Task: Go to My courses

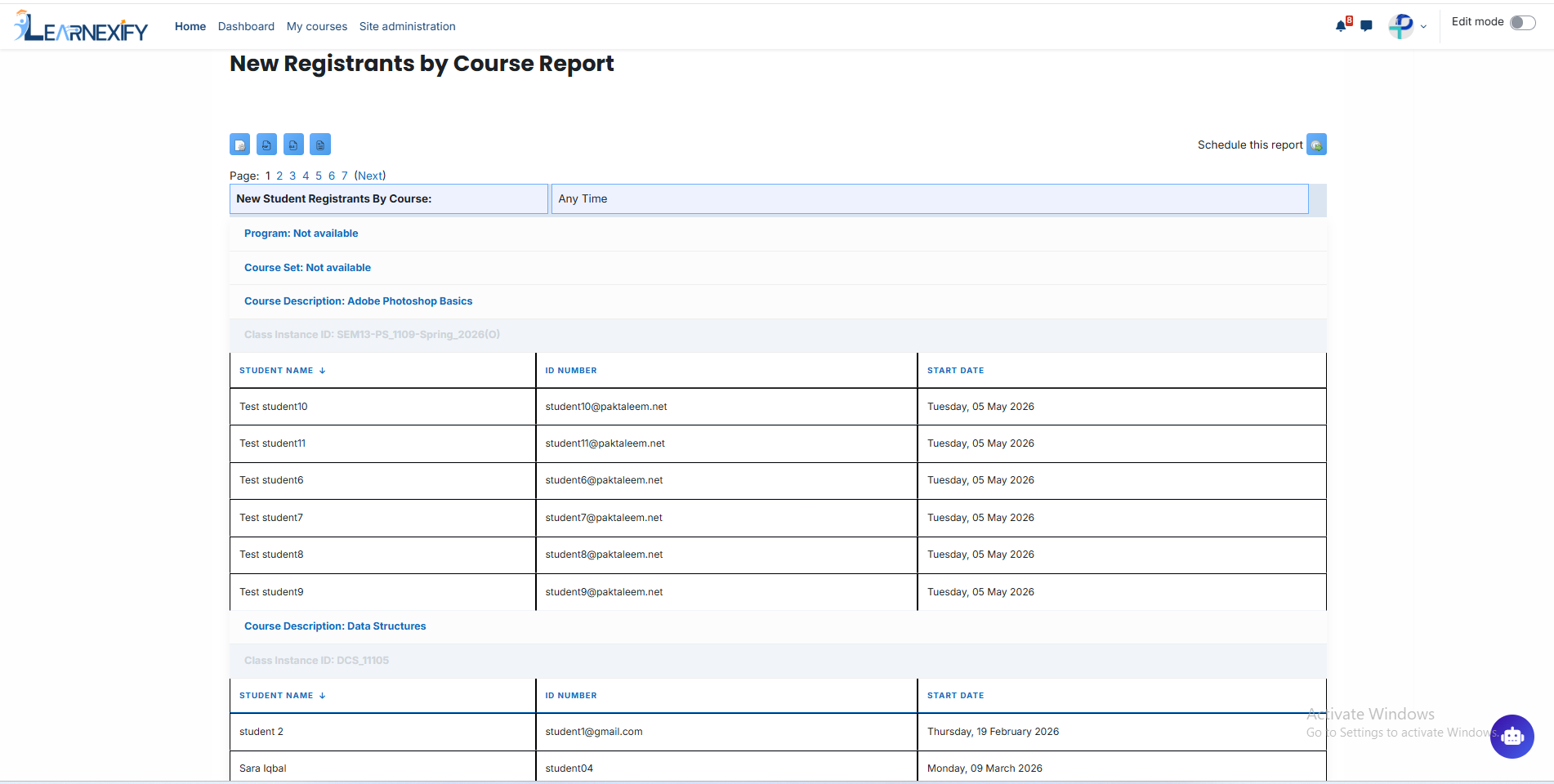Action: click(x=317, y=26)
